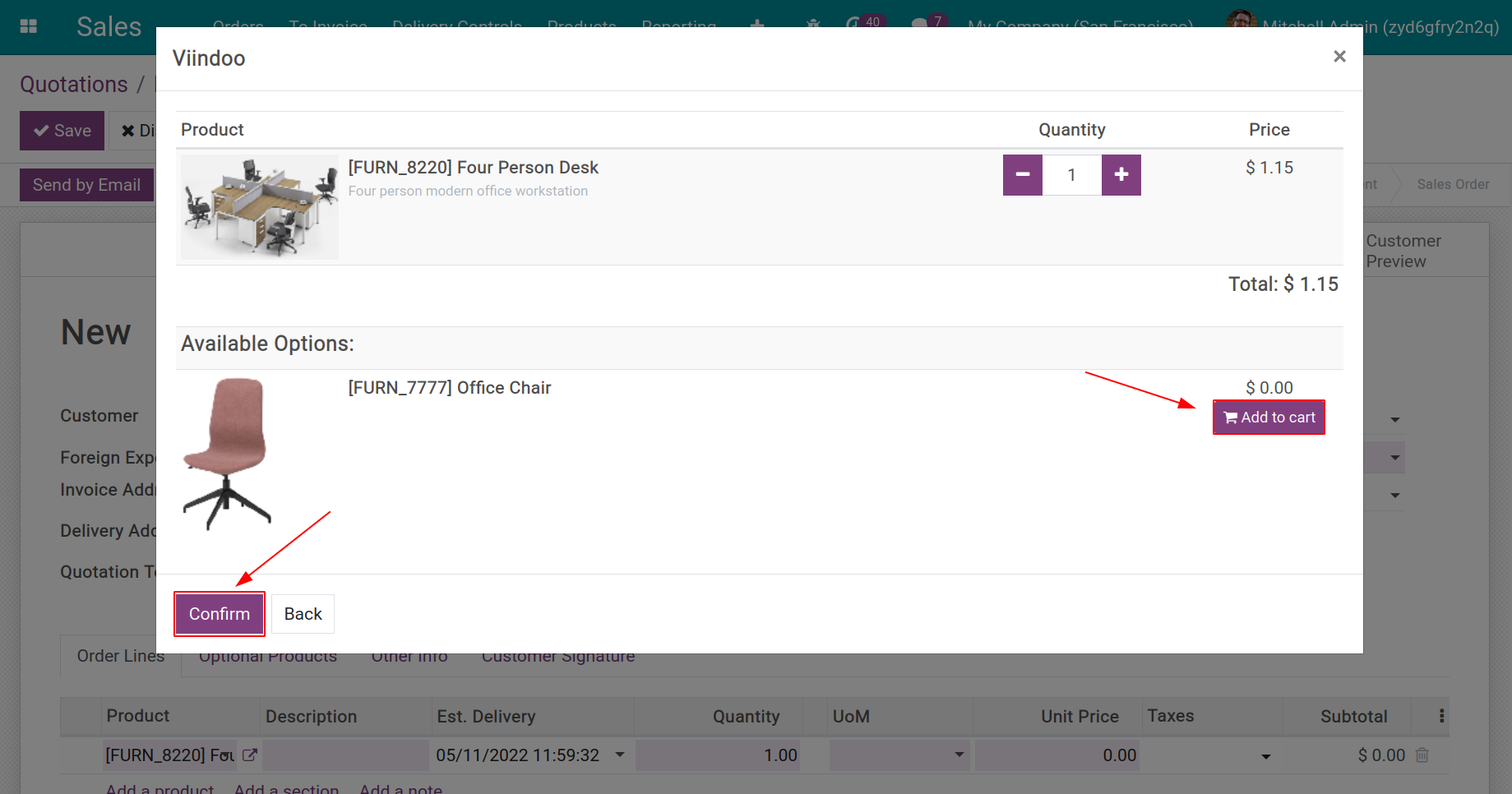Image resolution: width=1512 pixels, height=794 pixels.
Task: Select the Office Chair option name
Action: (x=450, y=388)
